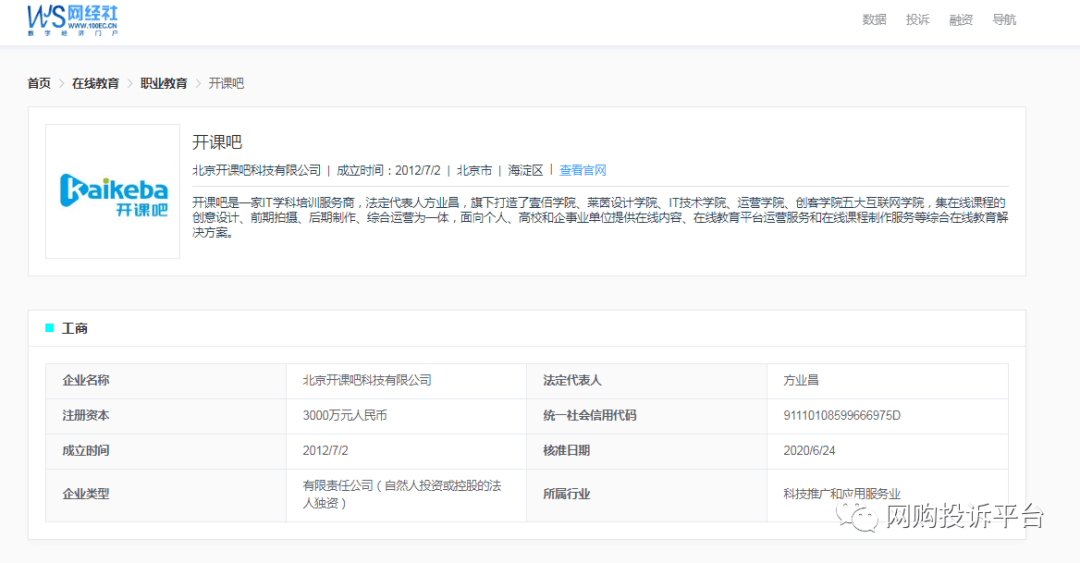Select the 企业类型 label cell
The width and height of the screenshot is (1080, 563).
[166, 495]
